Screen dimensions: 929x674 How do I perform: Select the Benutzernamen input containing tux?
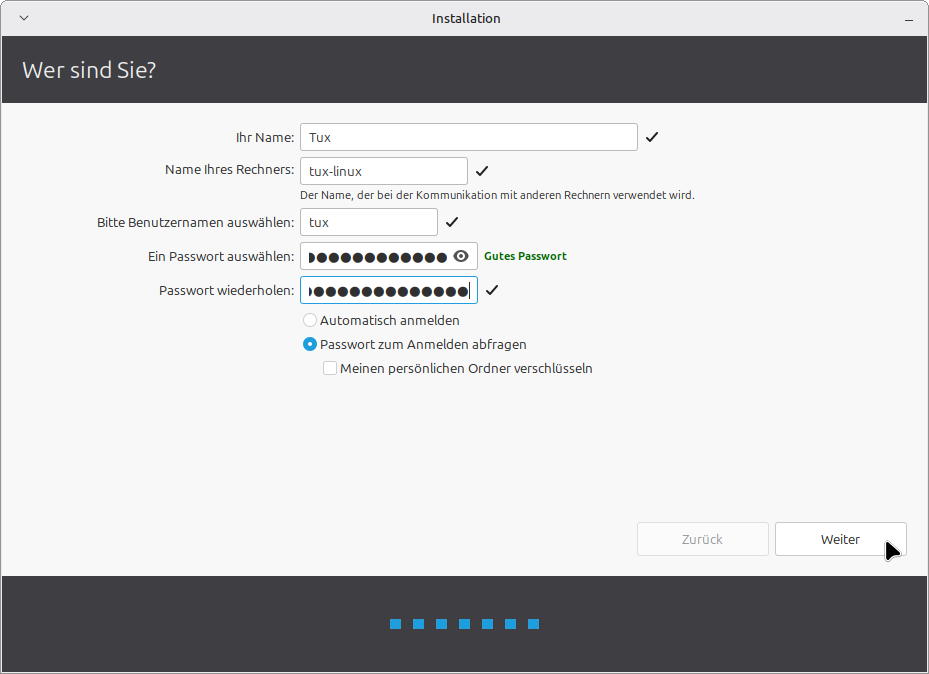368,222
